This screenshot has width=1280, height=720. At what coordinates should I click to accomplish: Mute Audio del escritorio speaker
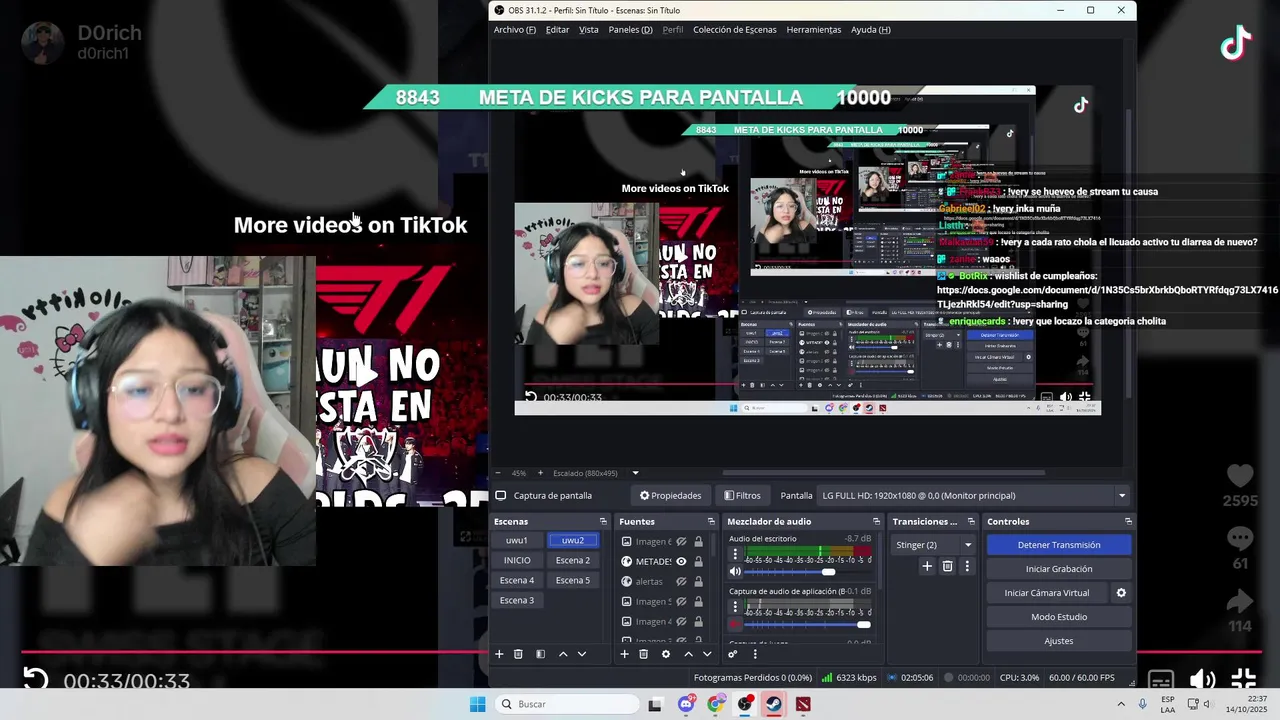click(x=735, y=572)
